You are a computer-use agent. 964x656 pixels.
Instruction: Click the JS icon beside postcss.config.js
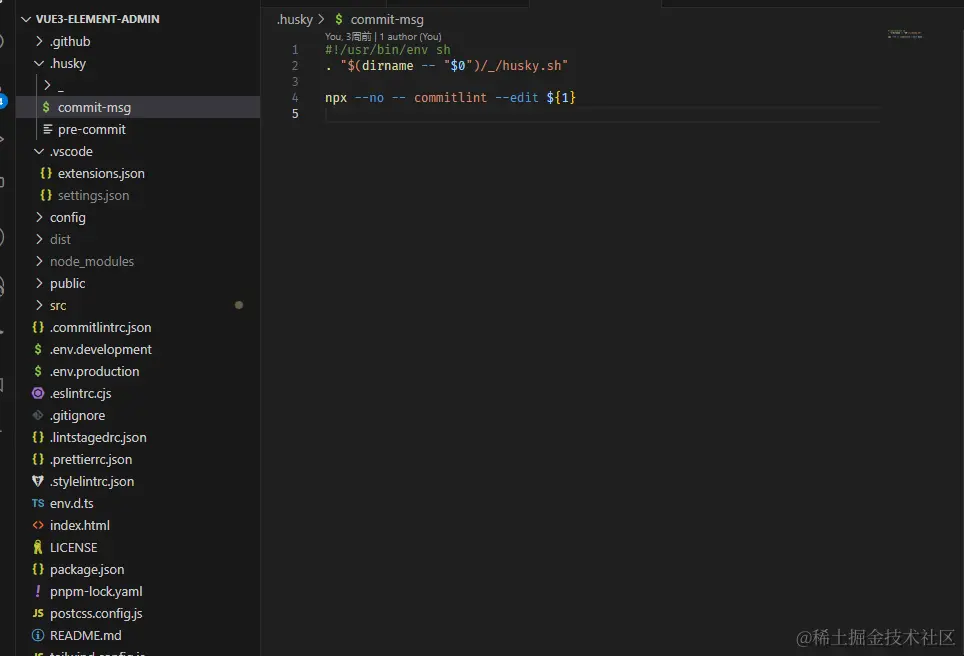(38, 613)
